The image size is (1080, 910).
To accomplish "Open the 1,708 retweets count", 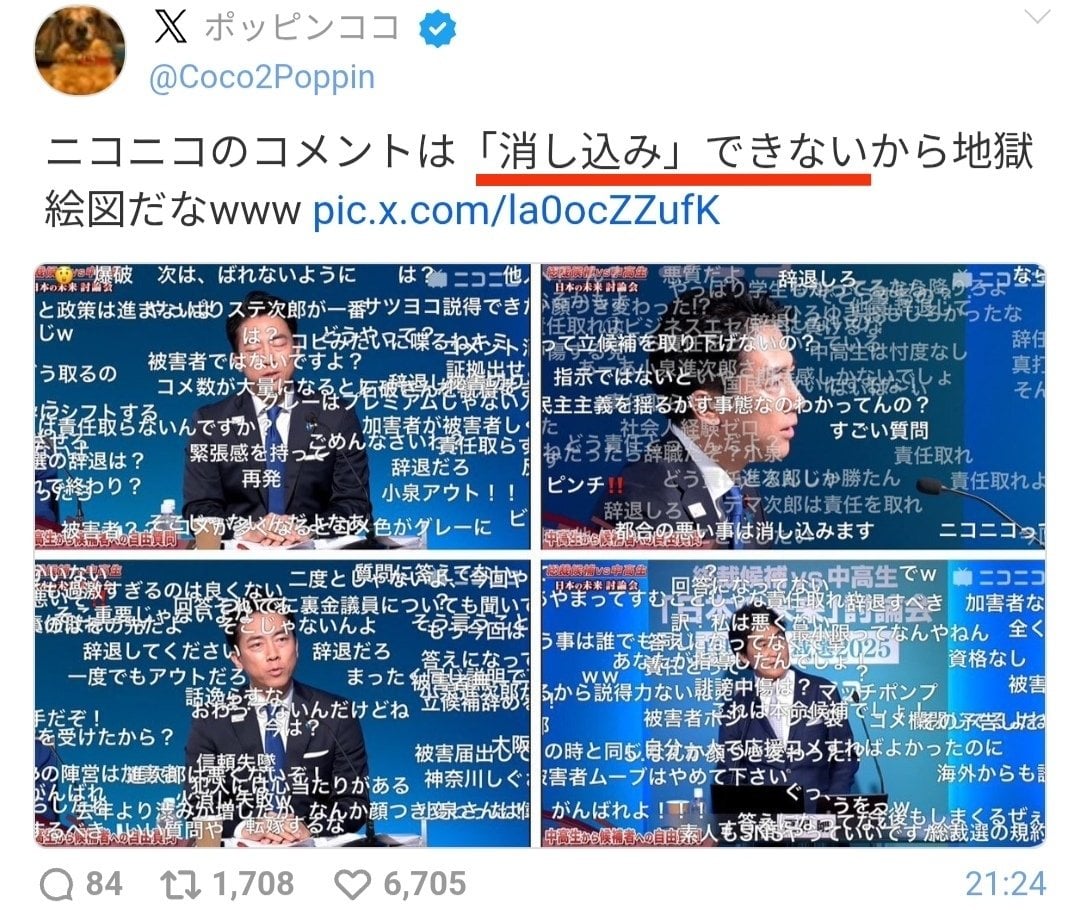I will 253,884.
